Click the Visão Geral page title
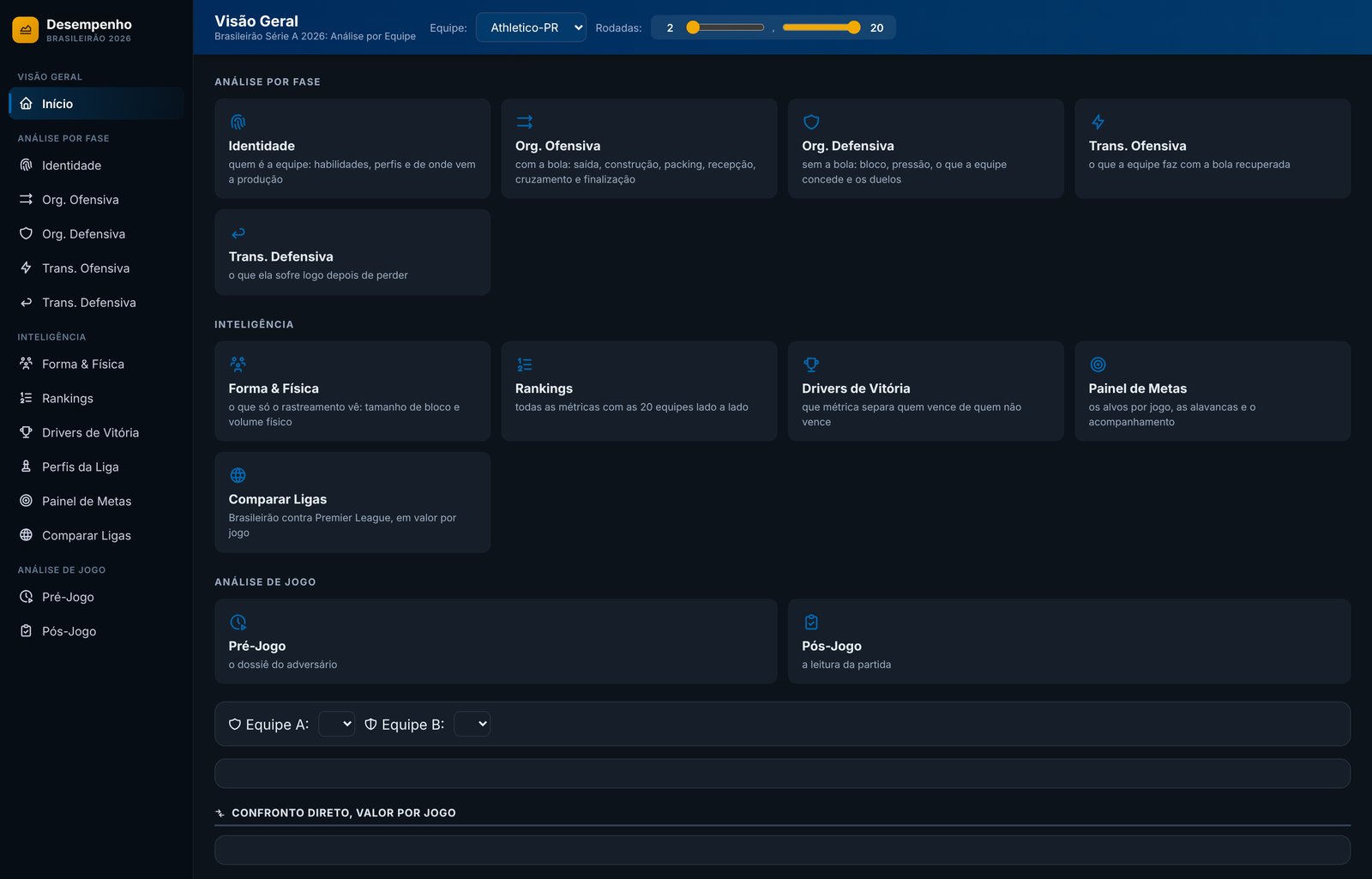Viewport: 1372px width, 879px height. (x=256, y=21)
